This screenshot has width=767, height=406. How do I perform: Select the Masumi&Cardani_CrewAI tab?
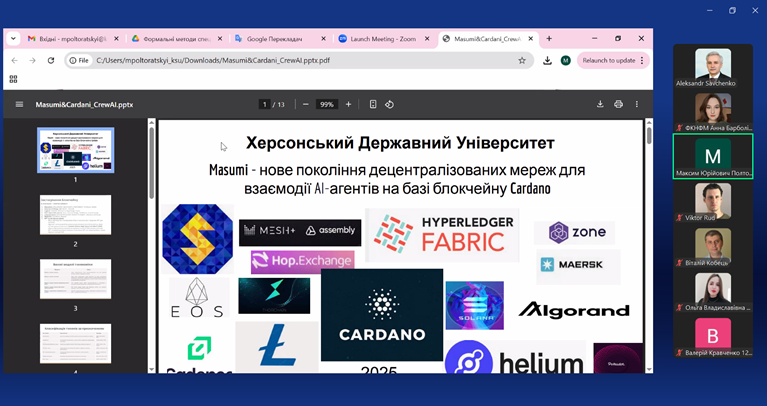coord(488,39)
